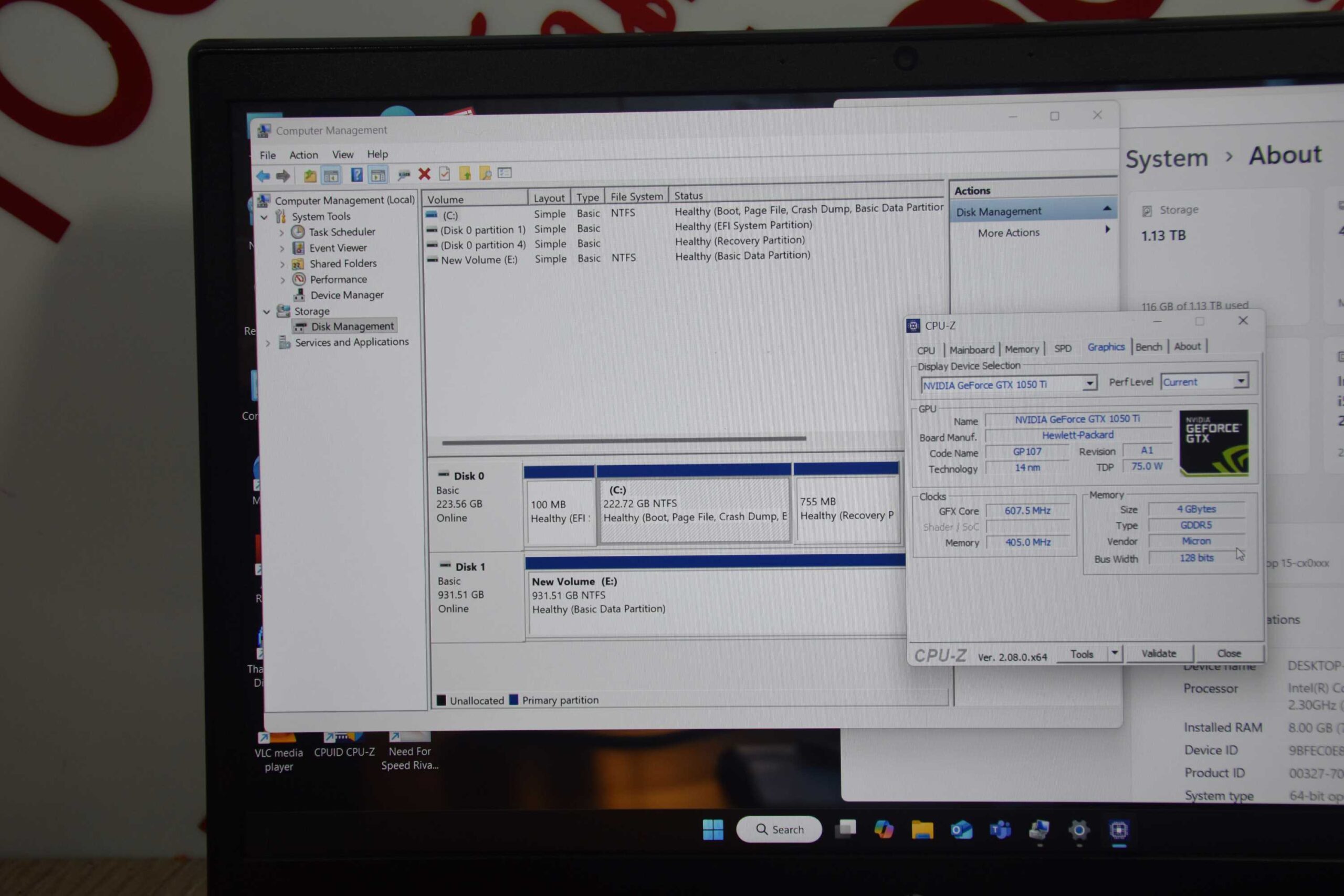Toggle Show/Hide Console Tree toolbar button
This screenshot has height=896, width=1344.
[331, 175]
